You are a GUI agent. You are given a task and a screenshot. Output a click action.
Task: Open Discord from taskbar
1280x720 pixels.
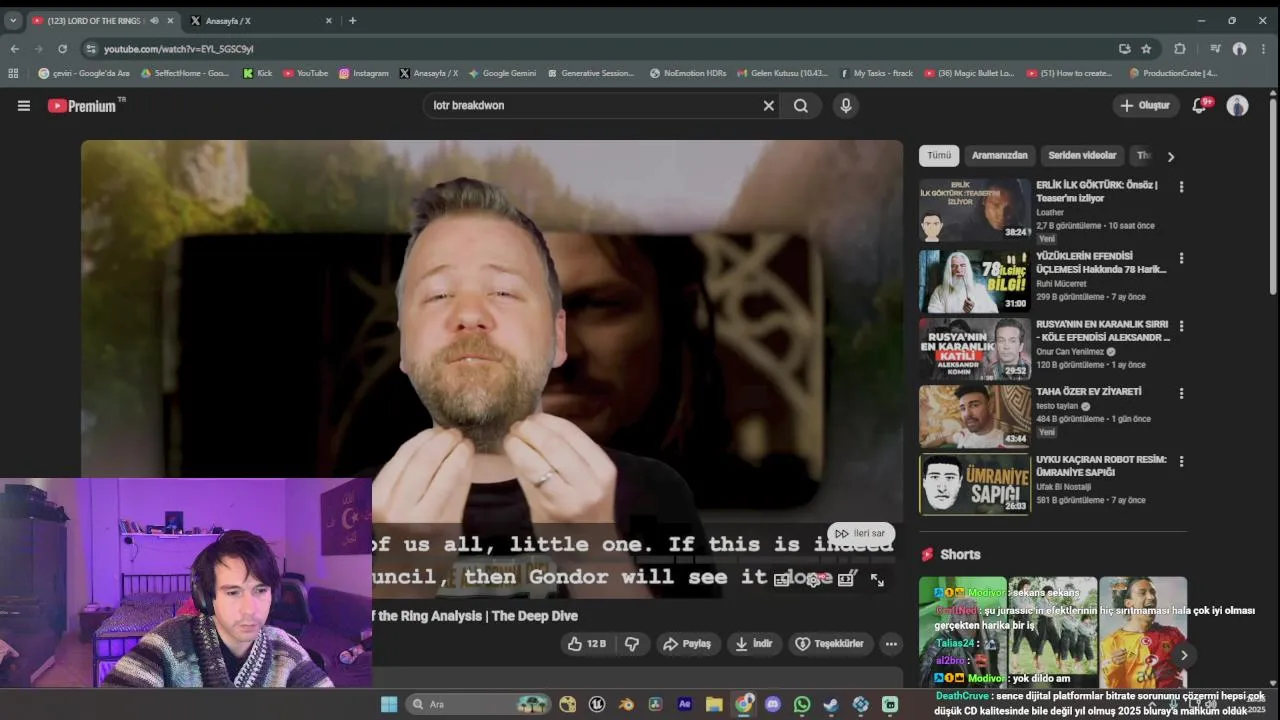click(x=772, y=704)
